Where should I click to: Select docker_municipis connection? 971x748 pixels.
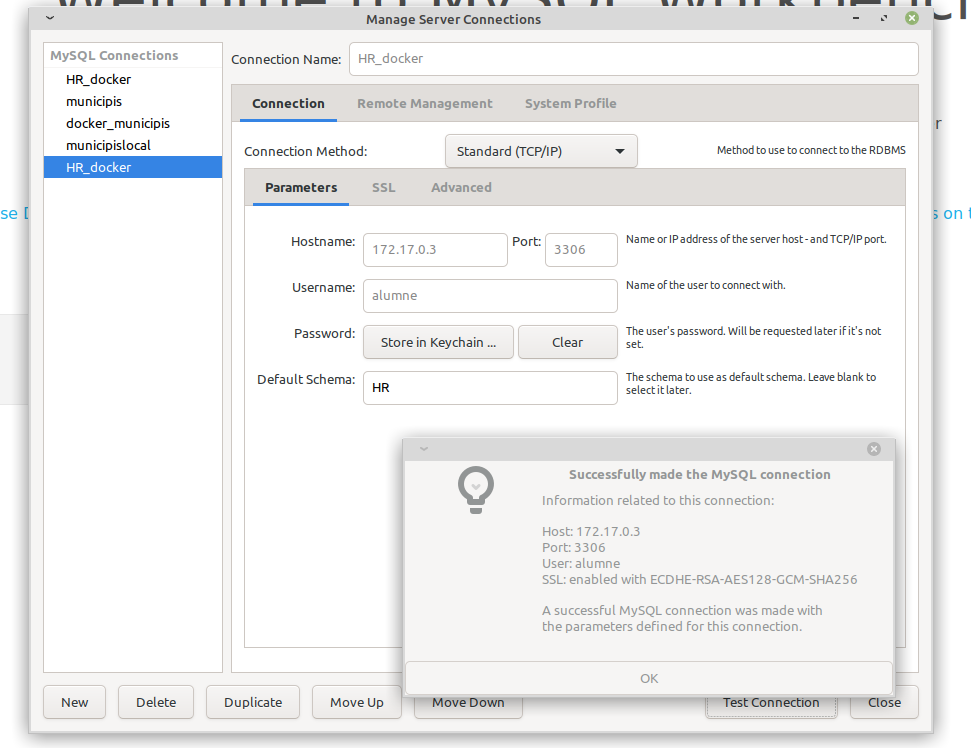coord(118,123)
